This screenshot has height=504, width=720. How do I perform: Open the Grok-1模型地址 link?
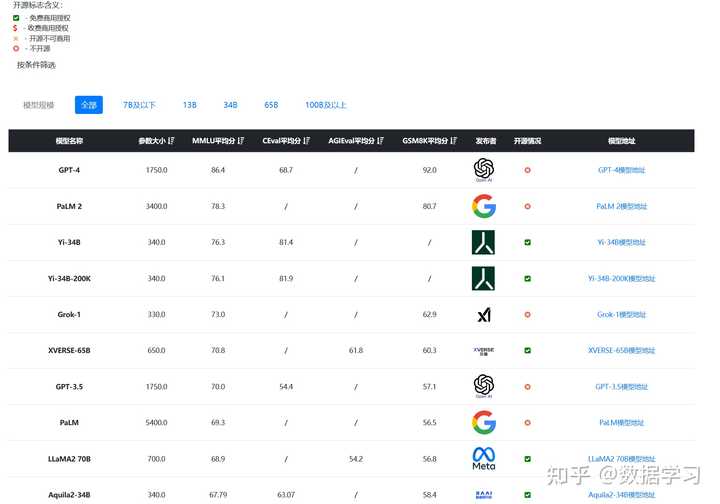(x=622, y=315)
